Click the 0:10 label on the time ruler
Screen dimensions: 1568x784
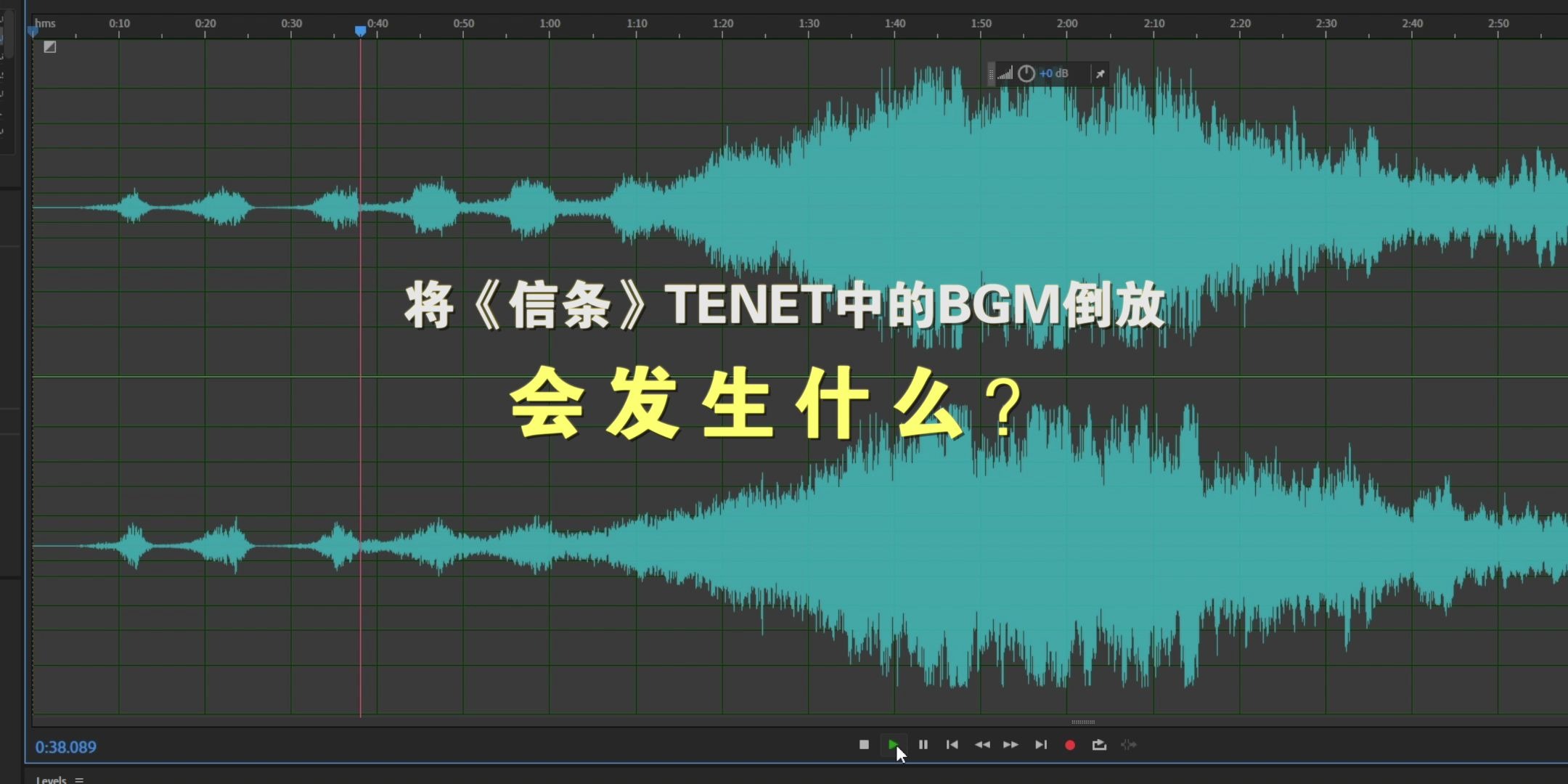(120, 23)
